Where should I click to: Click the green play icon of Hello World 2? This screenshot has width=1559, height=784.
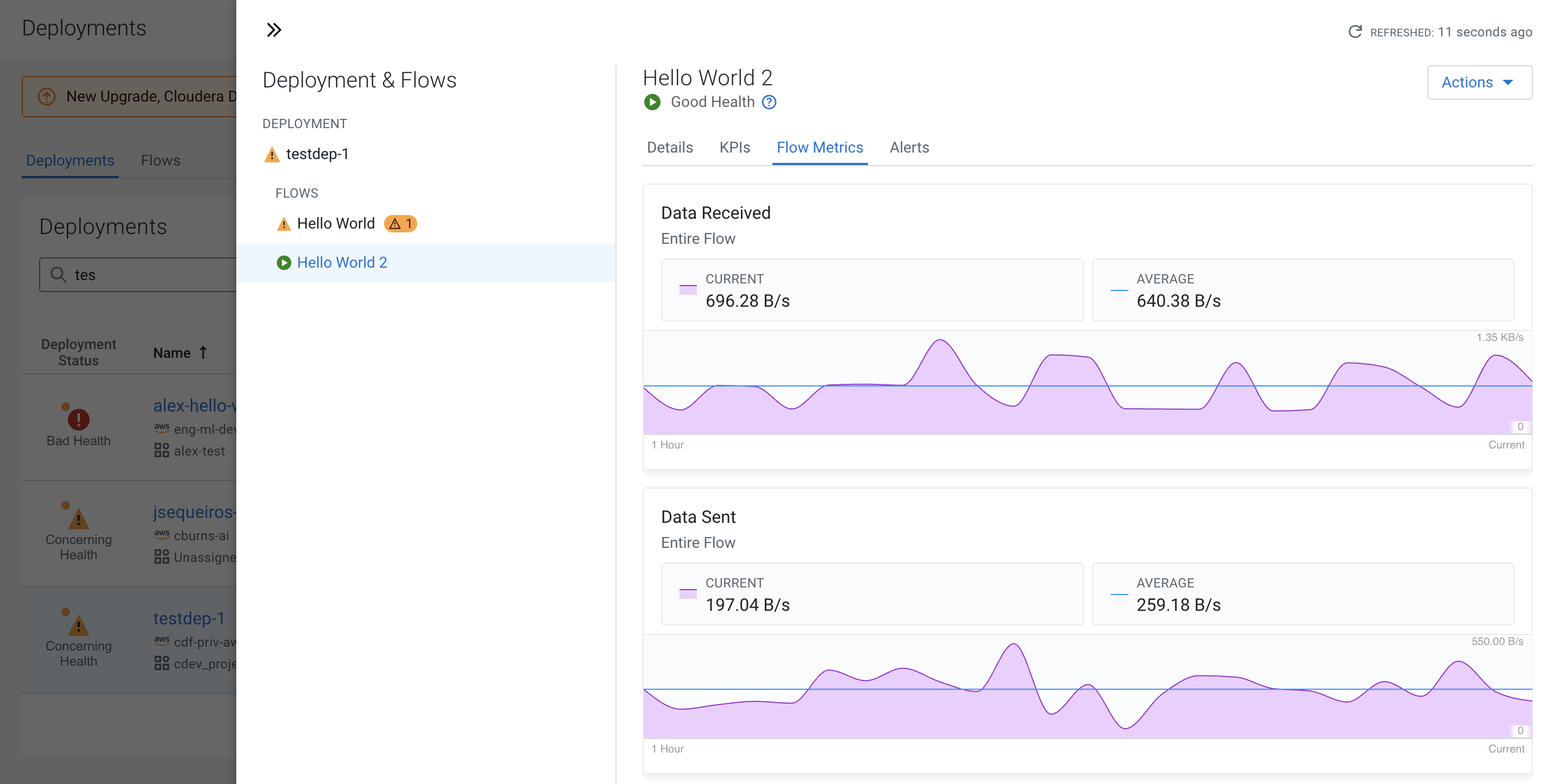(x=283, y=263)
